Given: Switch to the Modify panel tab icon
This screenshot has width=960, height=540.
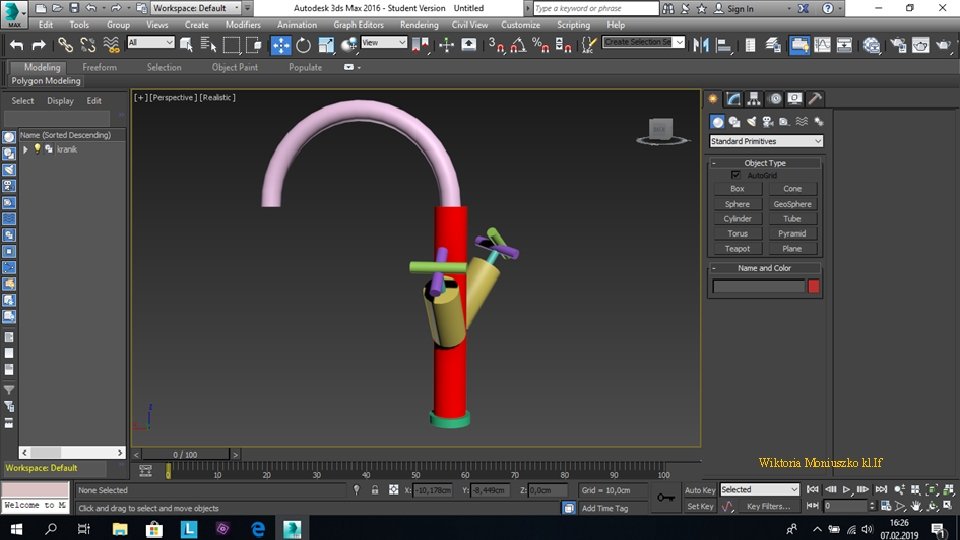Looking at the screenshot, I should [x=734, y=99].
